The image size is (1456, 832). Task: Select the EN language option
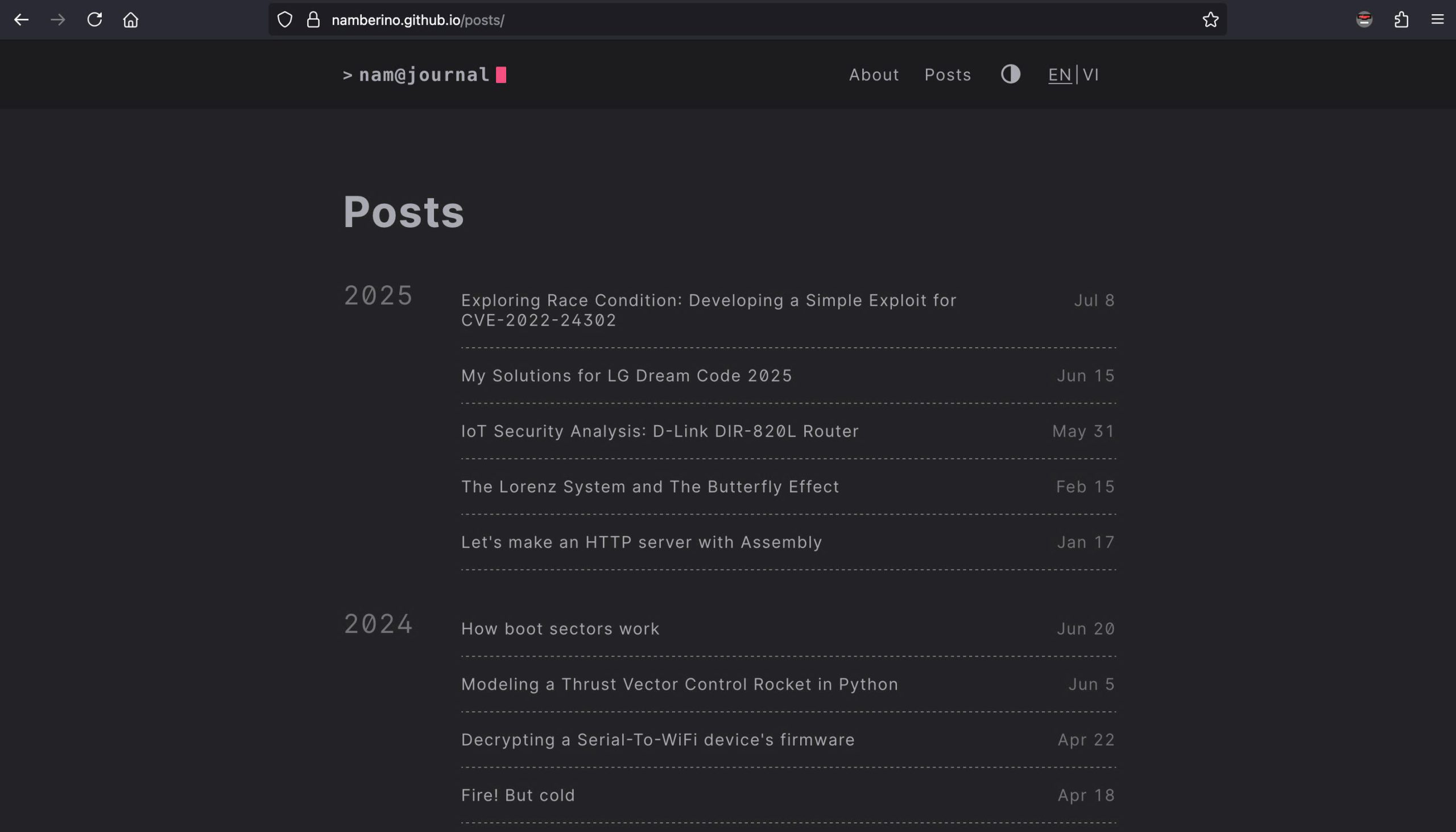pos(1060,75)
